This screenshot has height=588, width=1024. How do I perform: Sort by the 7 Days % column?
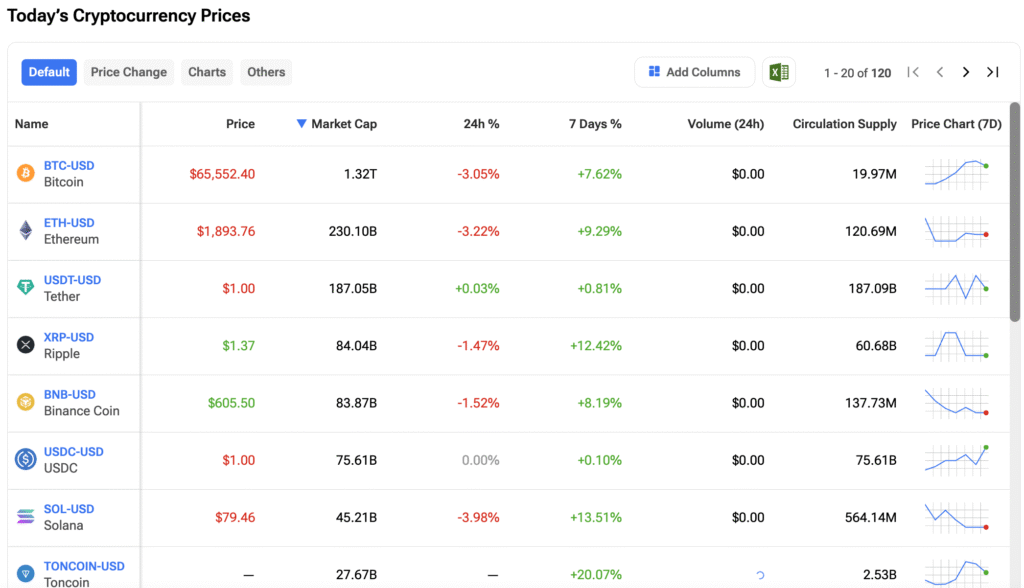pos(595,124)
